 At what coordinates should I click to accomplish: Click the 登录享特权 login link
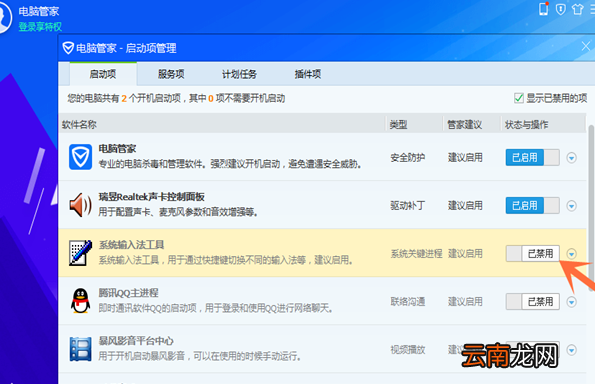pos(40,27)
